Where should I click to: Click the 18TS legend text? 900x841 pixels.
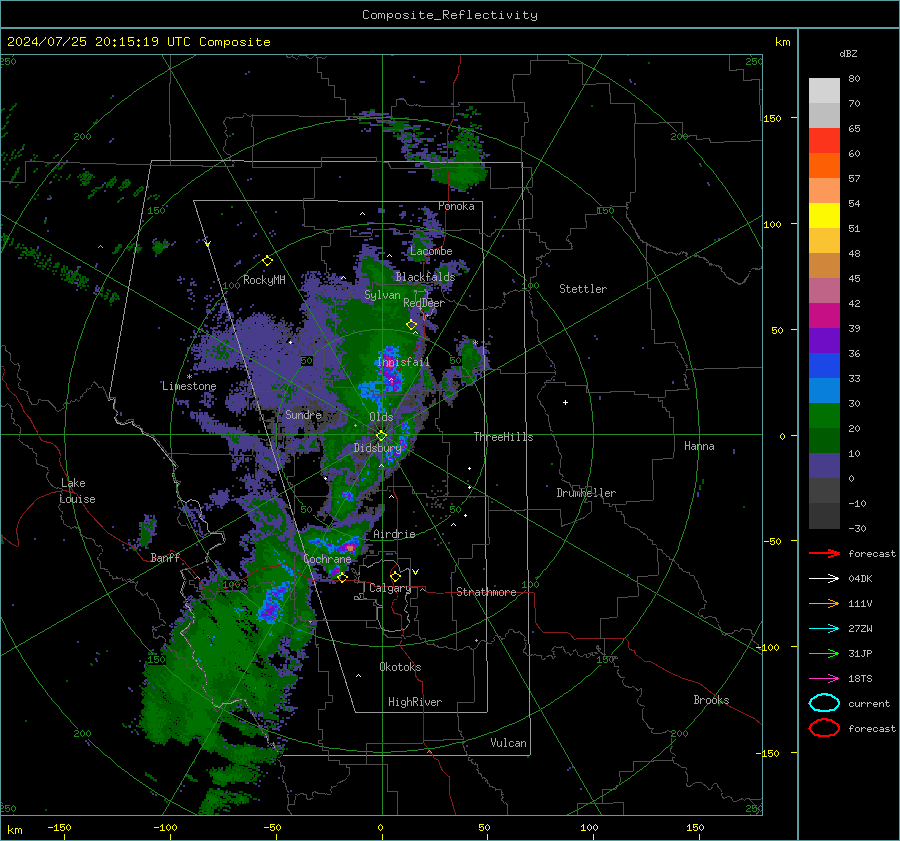[x=860, y=679]
